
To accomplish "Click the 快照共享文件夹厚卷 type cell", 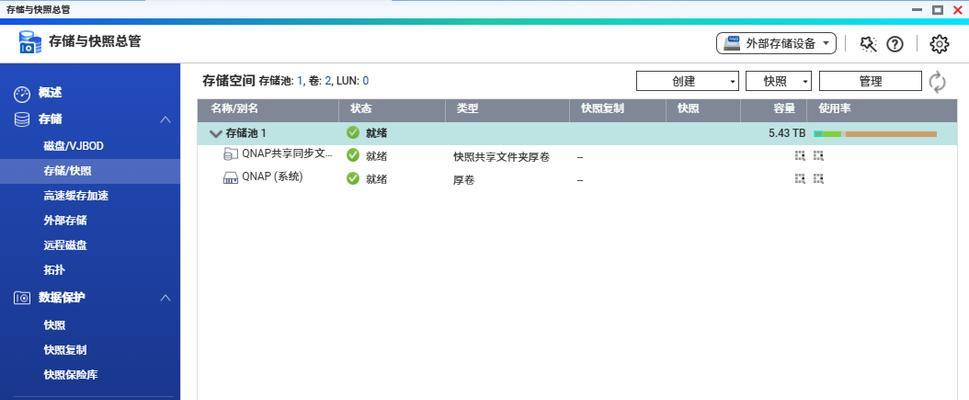I will (x=501, y=157).
